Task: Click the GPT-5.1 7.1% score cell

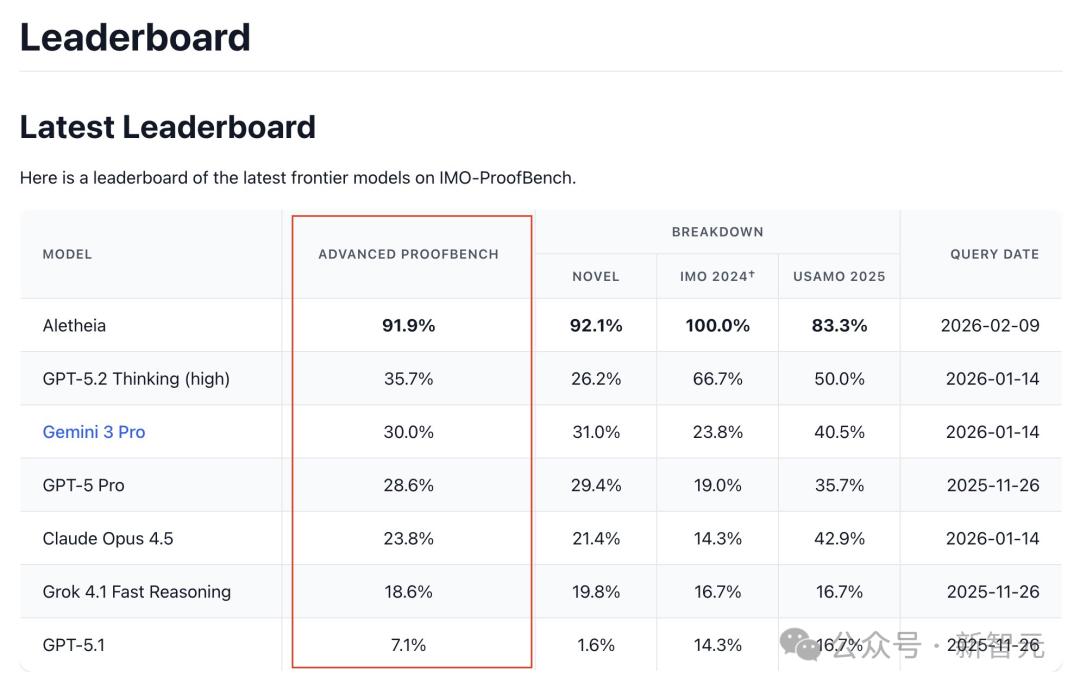Action: click(x=408, y=645)
